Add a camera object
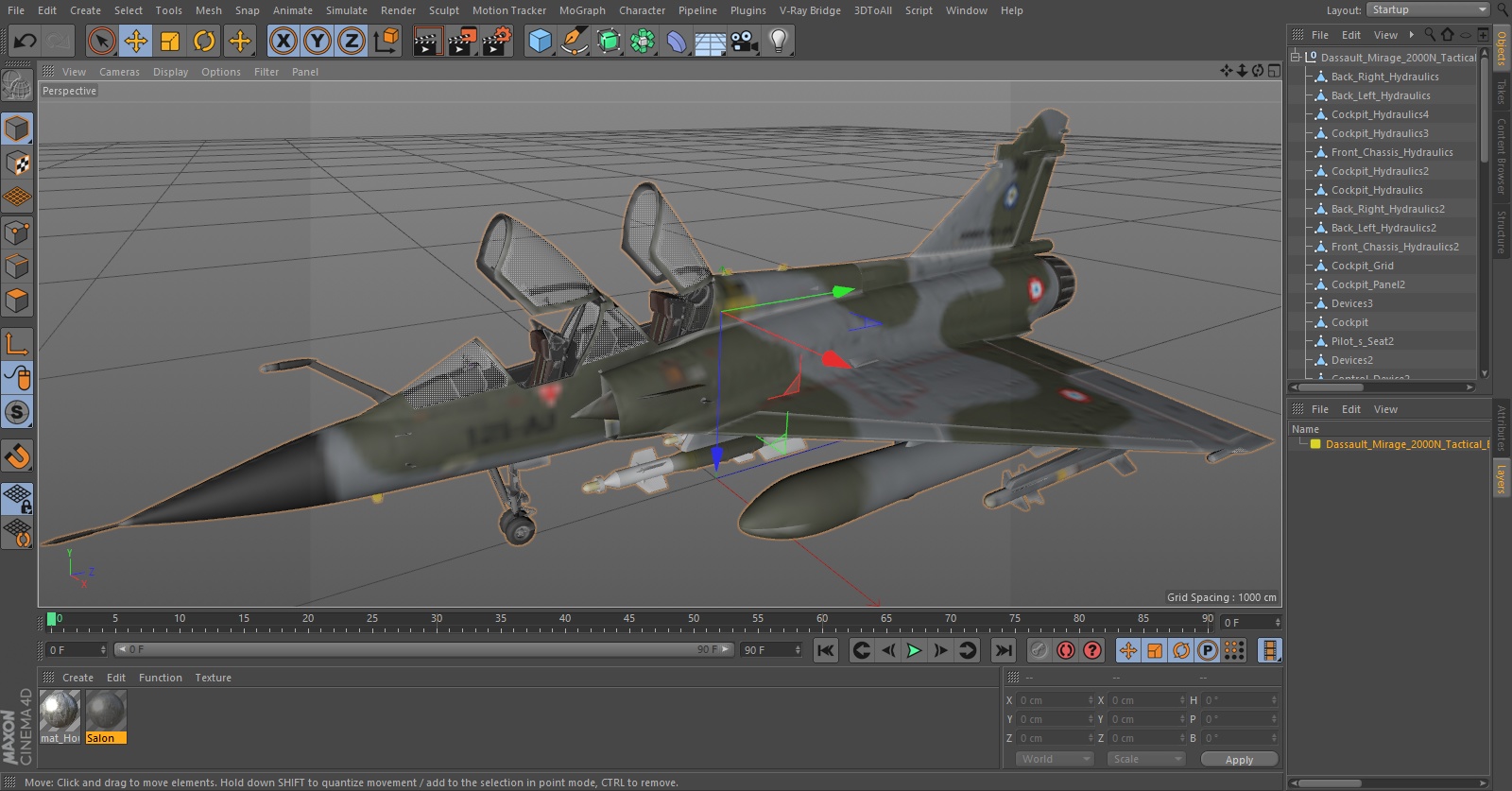The height and width of the screenshot is (791, 1512). click(745, 41)
